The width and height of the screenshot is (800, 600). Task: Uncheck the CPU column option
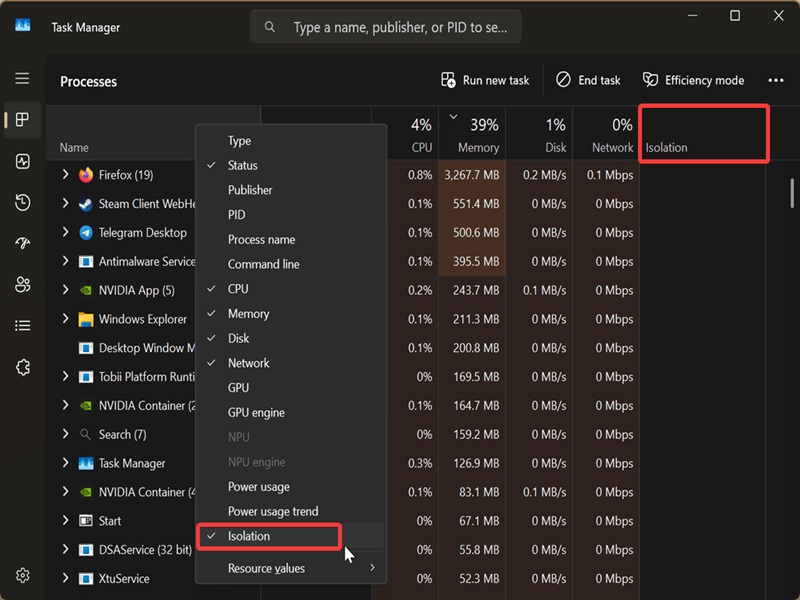pos(291,289)
